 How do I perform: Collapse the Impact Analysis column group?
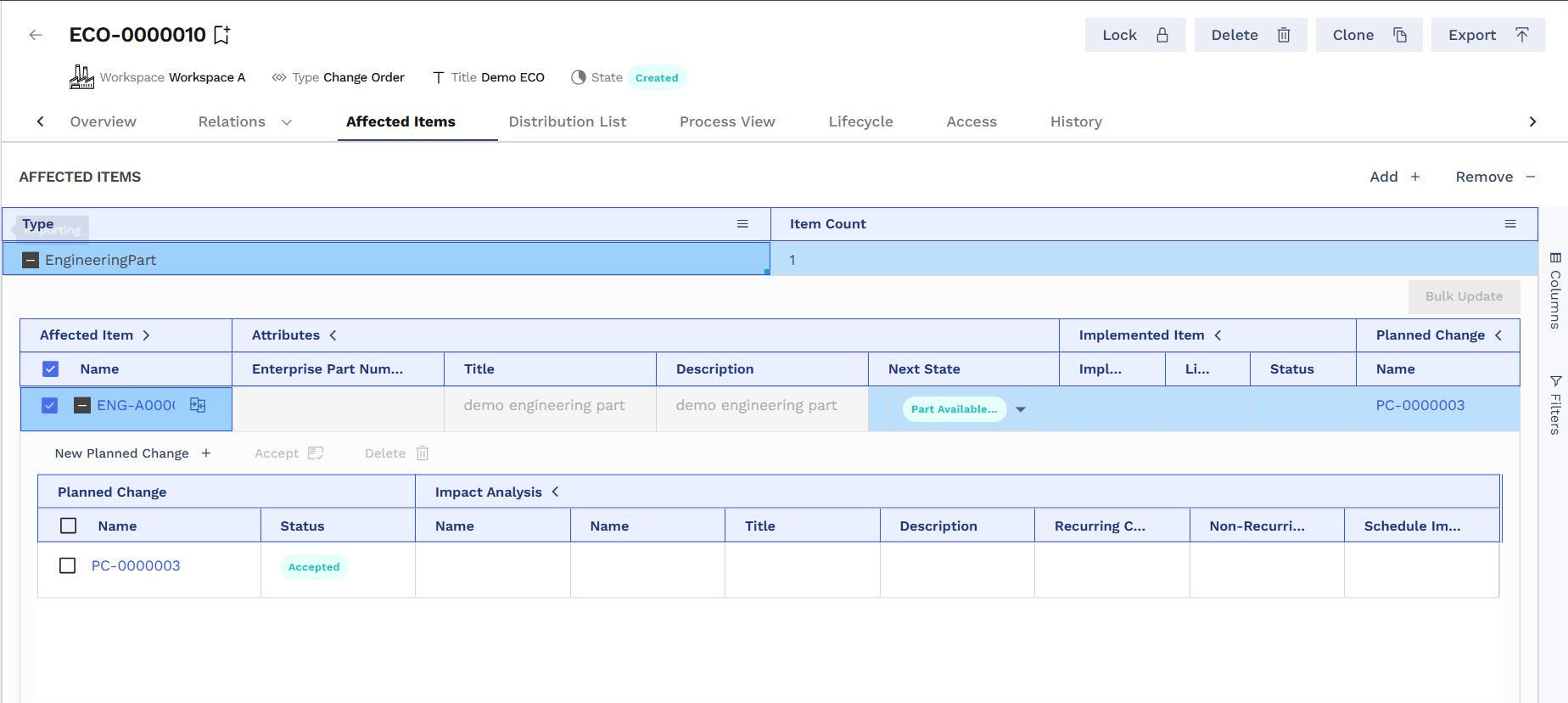pyautogui.click(x=555, y=492)
